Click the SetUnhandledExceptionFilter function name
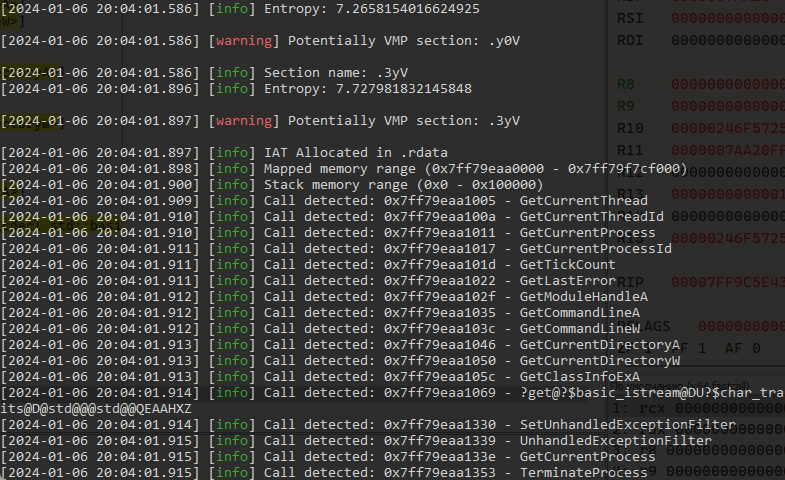This screenshot has height=480, width=785. pyautogui.click(x=628, y=425)
